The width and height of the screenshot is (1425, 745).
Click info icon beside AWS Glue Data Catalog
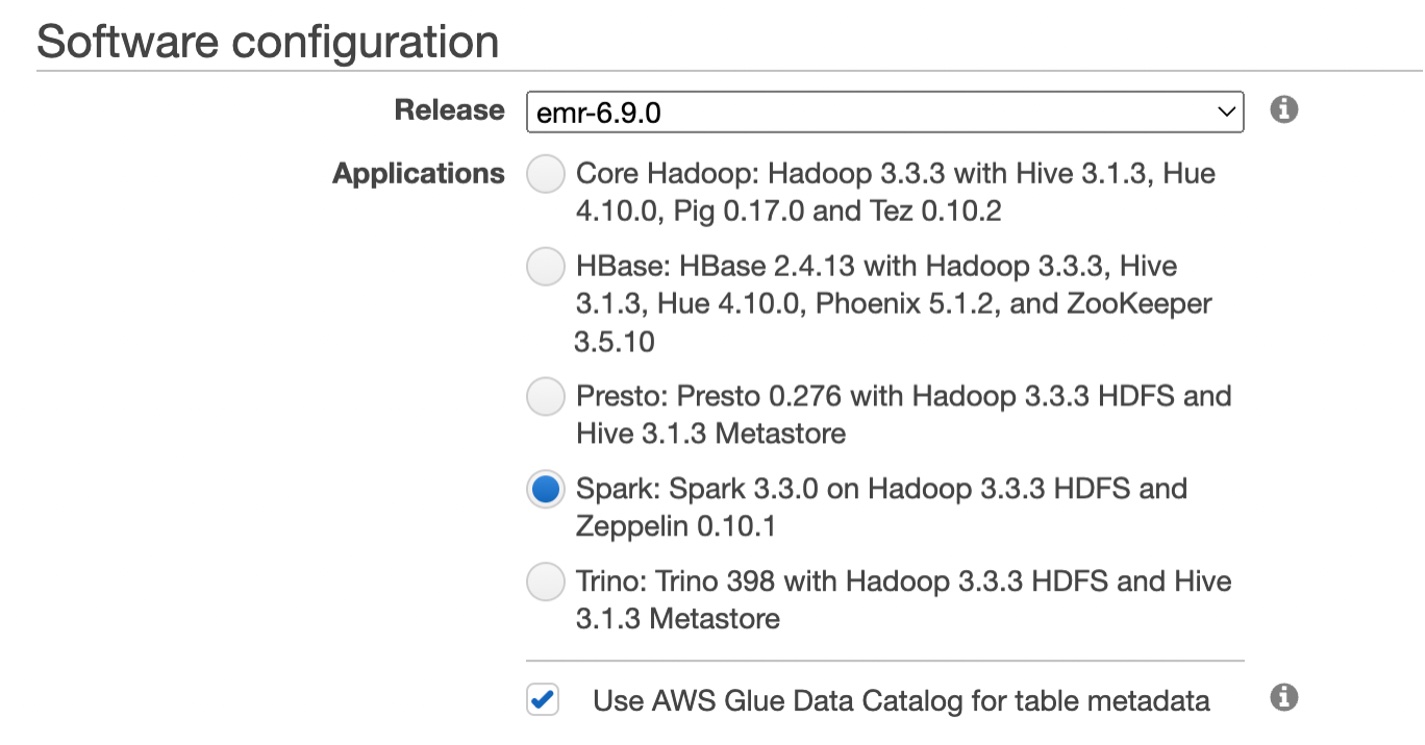coord(1284,697)
